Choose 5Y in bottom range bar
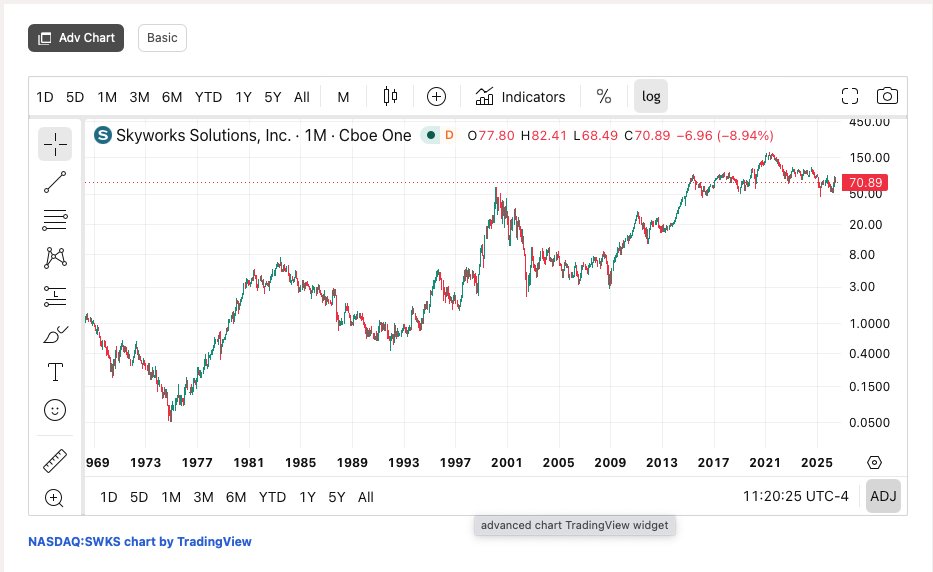Viewport: 933px width, 572px height. 337,497
